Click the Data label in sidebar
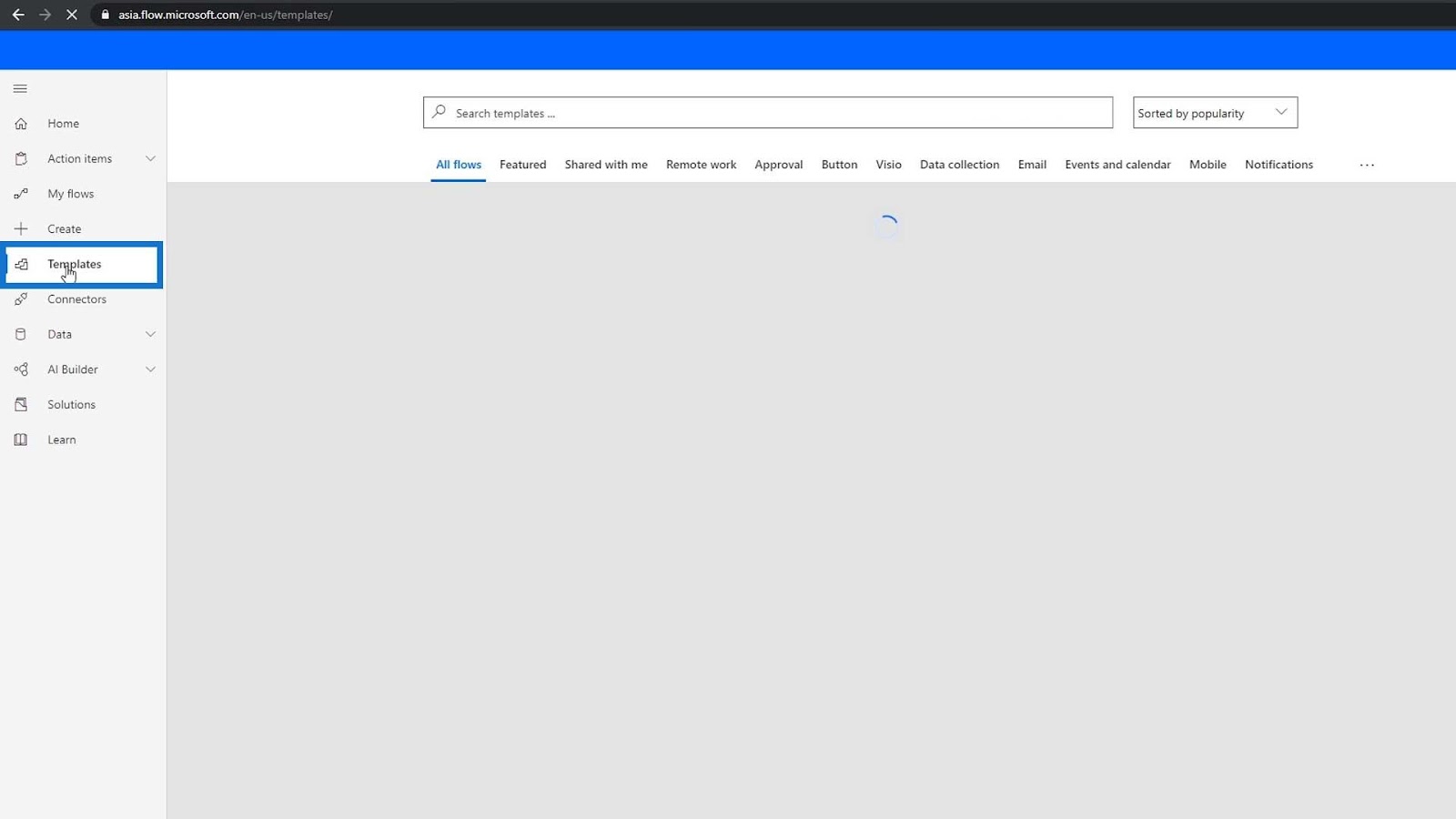The height and width of the screenshot is (819, 1456). click(60, 334)
